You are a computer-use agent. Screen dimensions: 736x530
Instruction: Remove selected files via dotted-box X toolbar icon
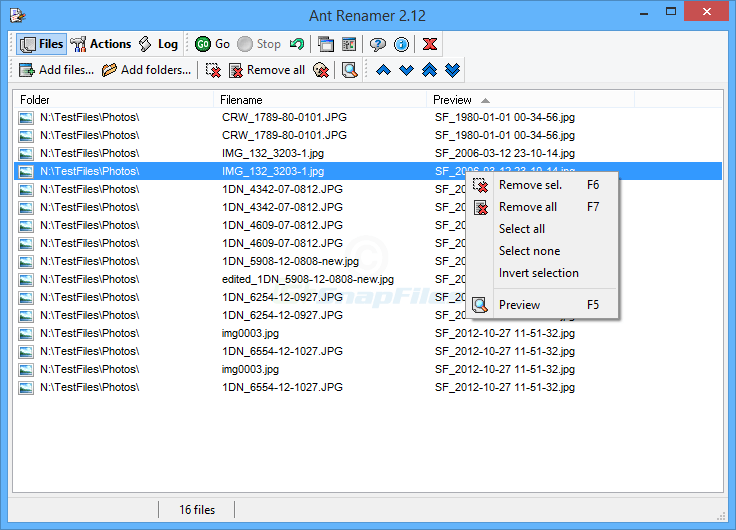click(x=214, y=70)
